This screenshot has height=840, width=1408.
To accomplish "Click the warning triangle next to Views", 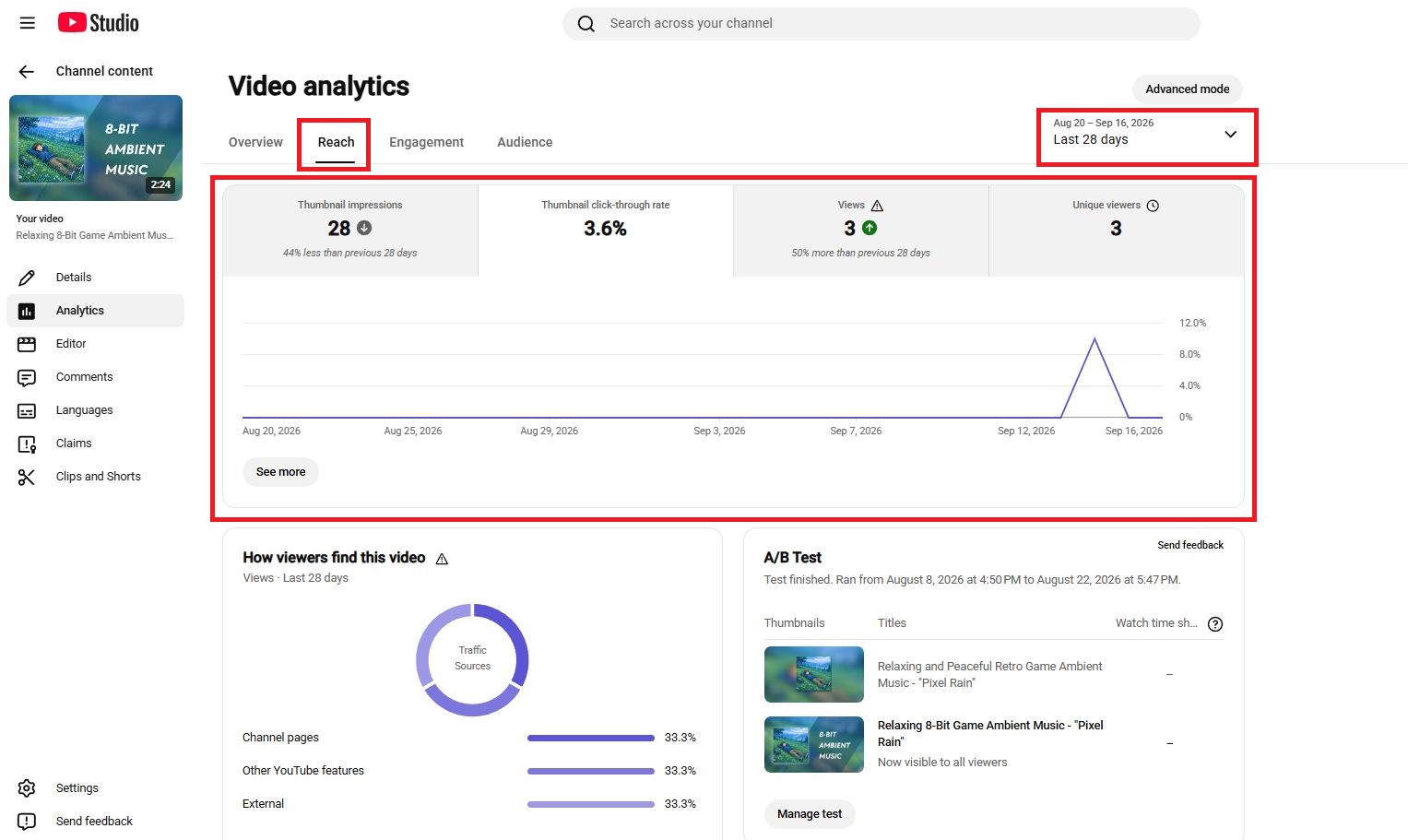I will [877, 206].
